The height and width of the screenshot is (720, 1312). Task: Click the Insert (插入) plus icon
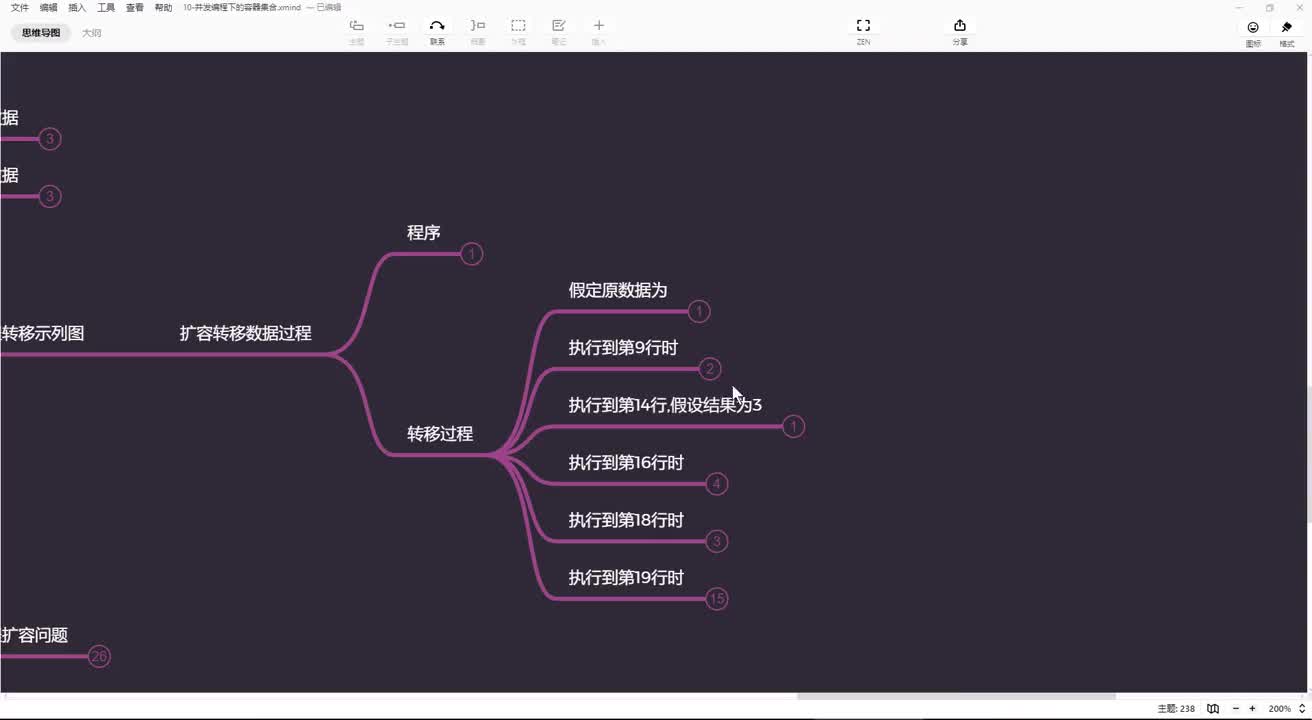599,26
